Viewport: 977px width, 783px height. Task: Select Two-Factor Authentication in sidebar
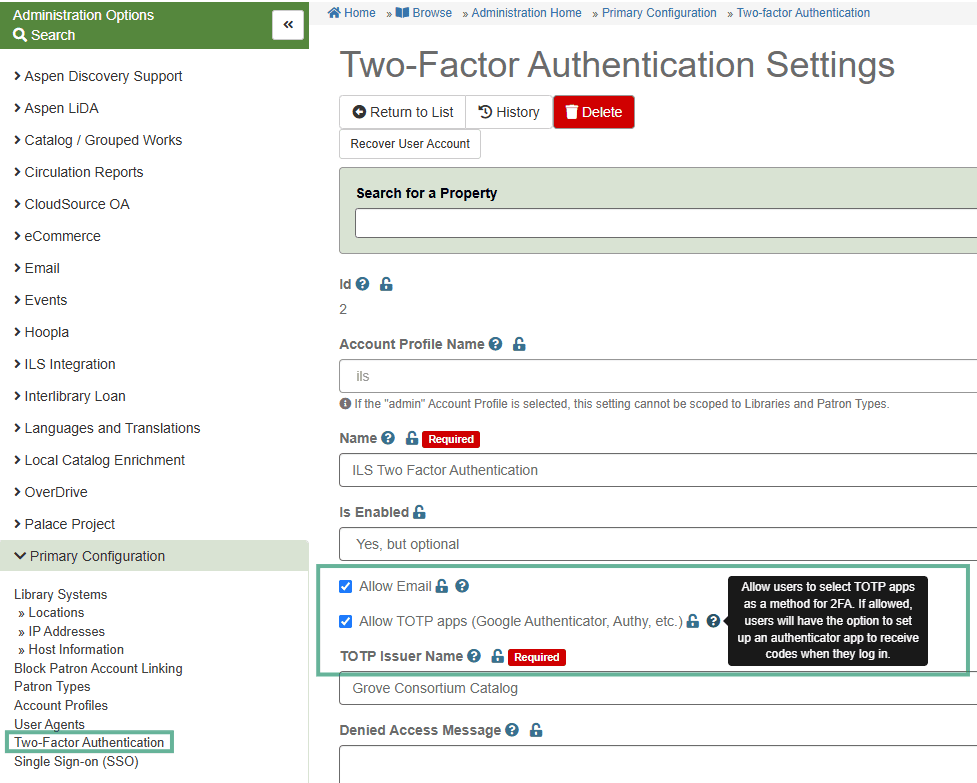89,742
